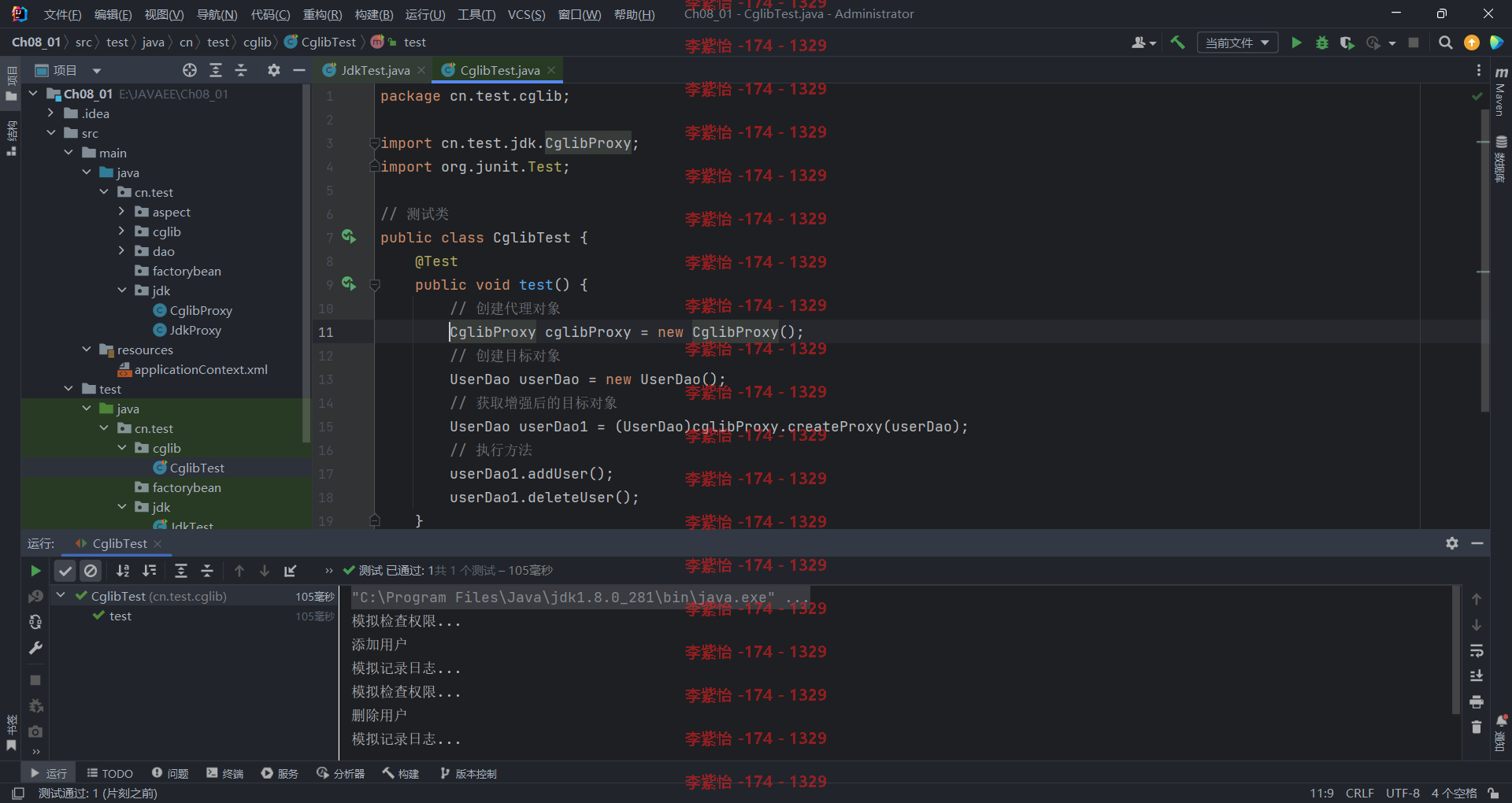
Task: Collapse CglibTest node in test results
Action: pos(61,596)
